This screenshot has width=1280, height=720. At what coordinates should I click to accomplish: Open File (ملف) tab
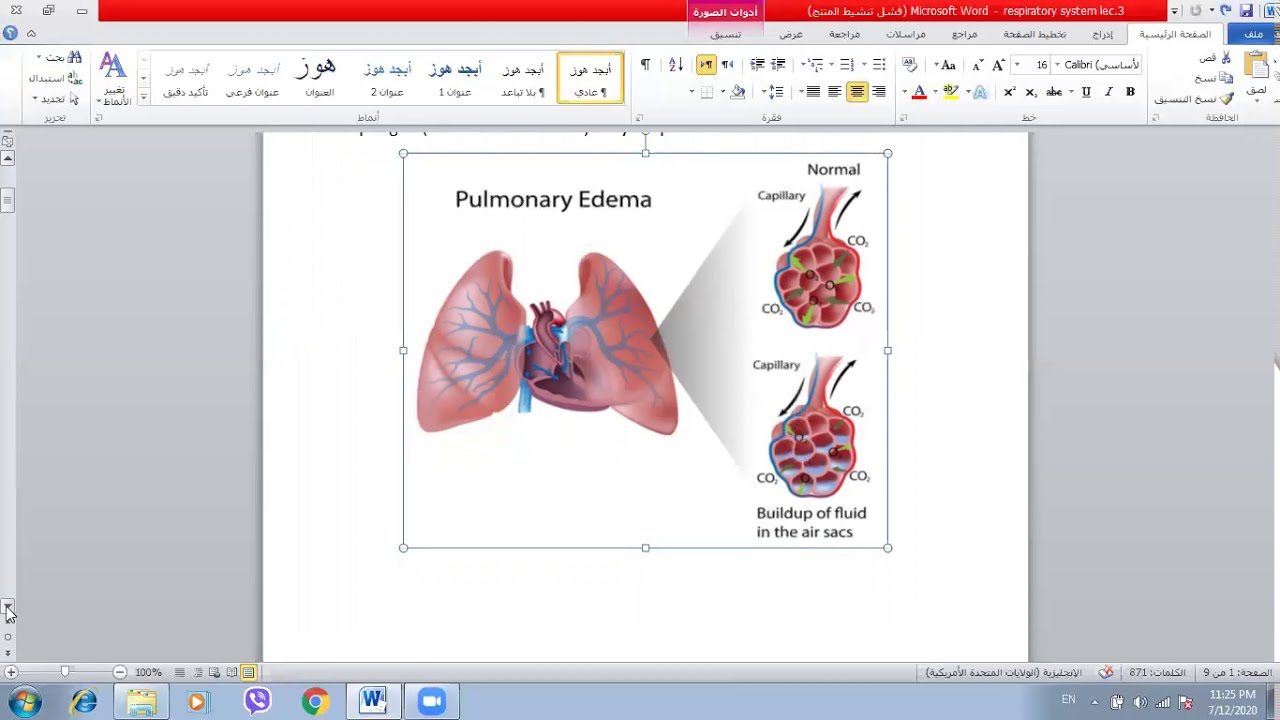[1253, 34]
